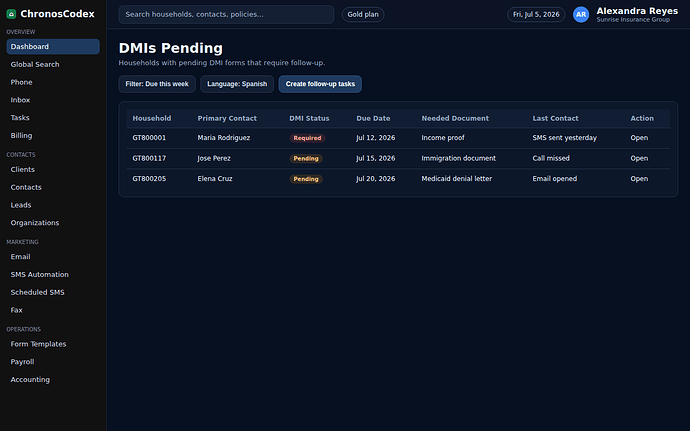Open the Maria Rodriguez household row
Screen dimensions: 690x431
coord(639,138)
